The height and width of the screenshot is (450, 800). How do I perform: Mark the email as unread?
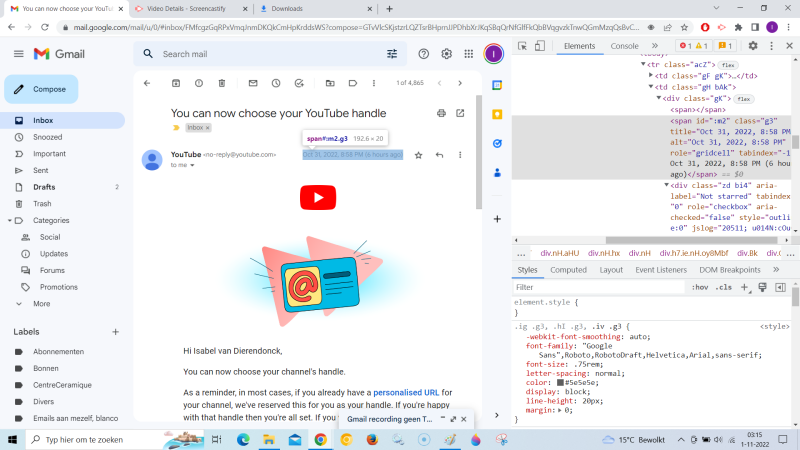point(253,83)
